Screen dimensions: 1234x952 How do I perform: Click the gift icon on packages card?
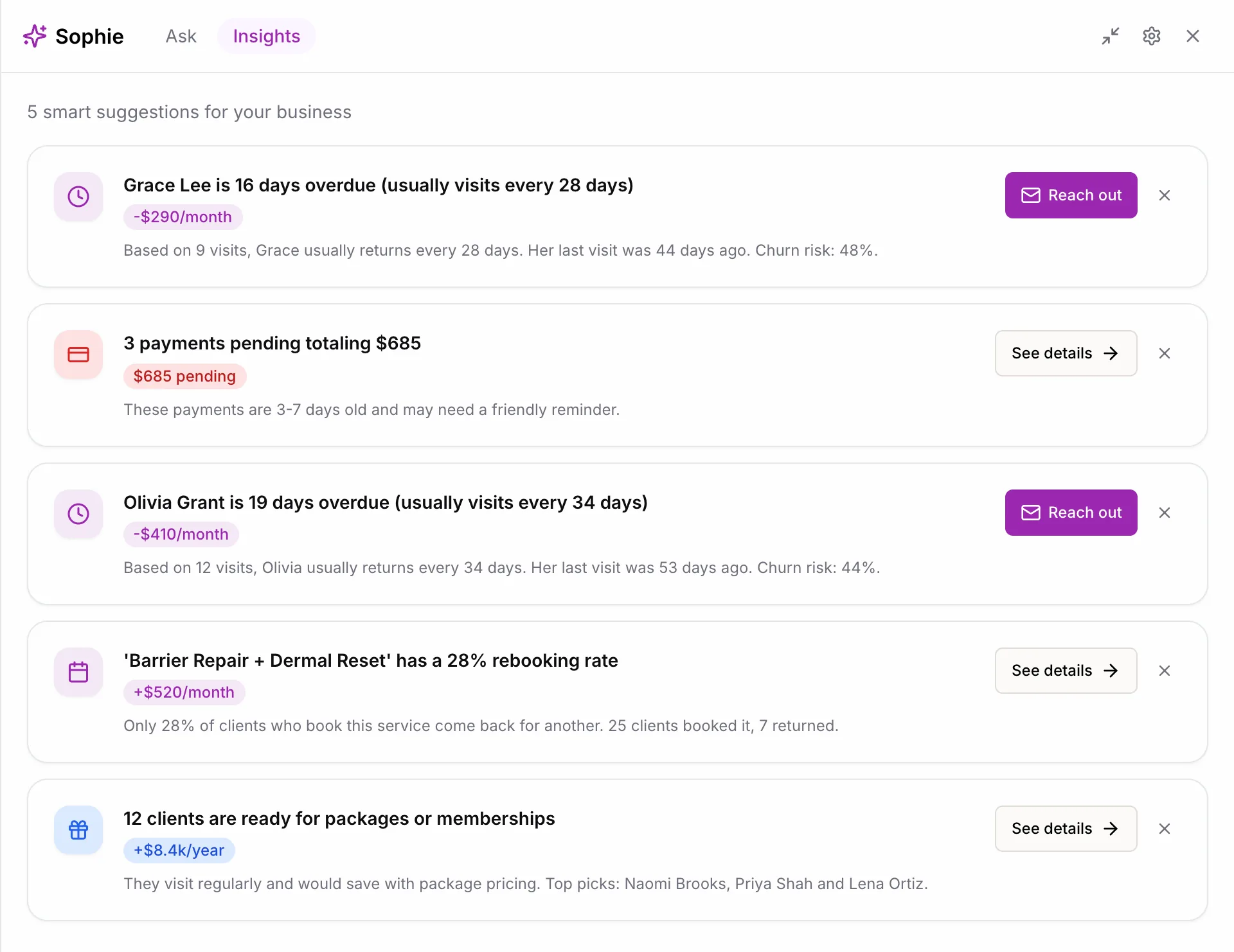point(78,830)
